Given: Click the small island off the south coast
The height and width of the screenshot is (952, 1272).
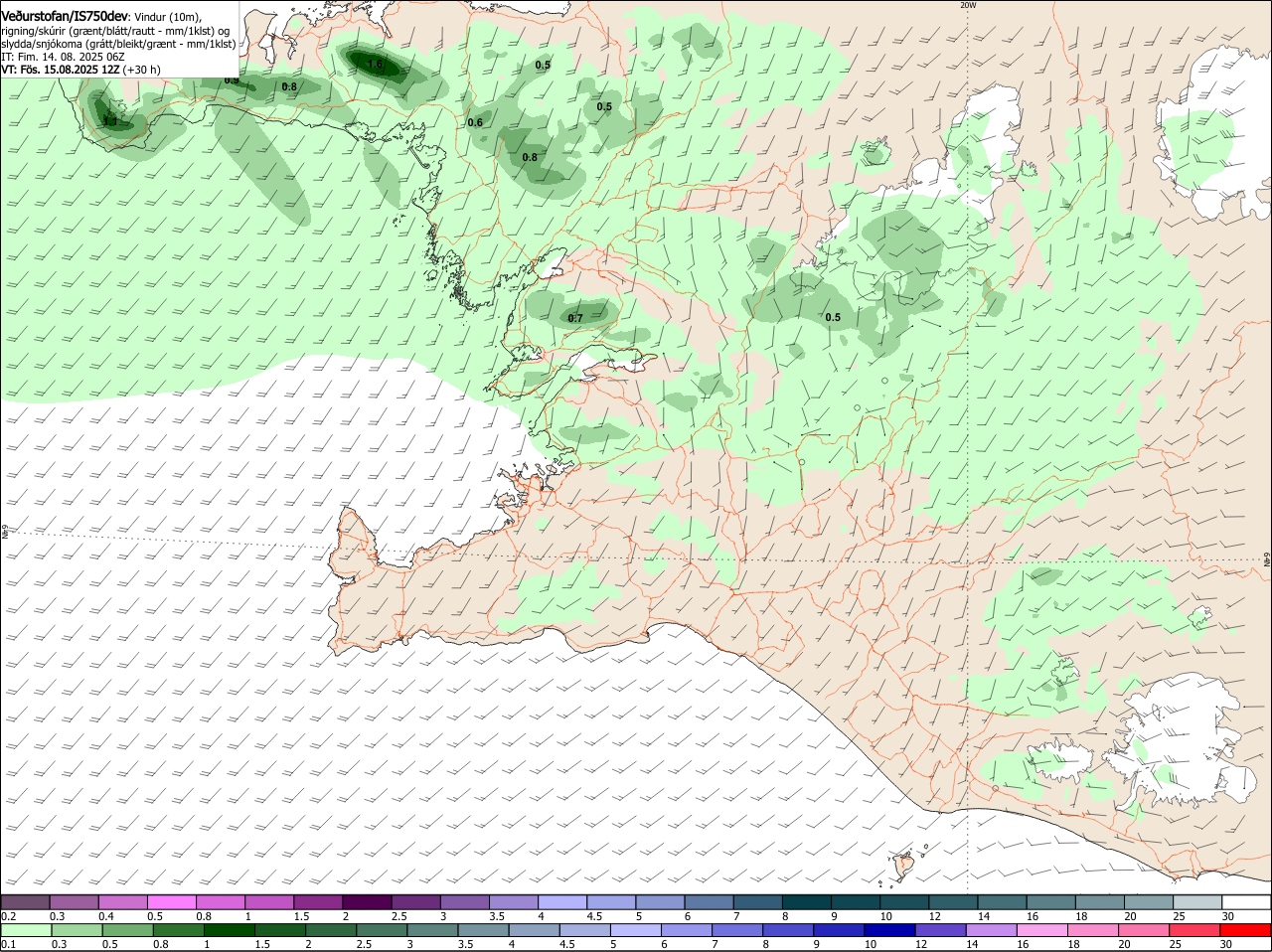Looking at the screenshot, I should point(904,867).
